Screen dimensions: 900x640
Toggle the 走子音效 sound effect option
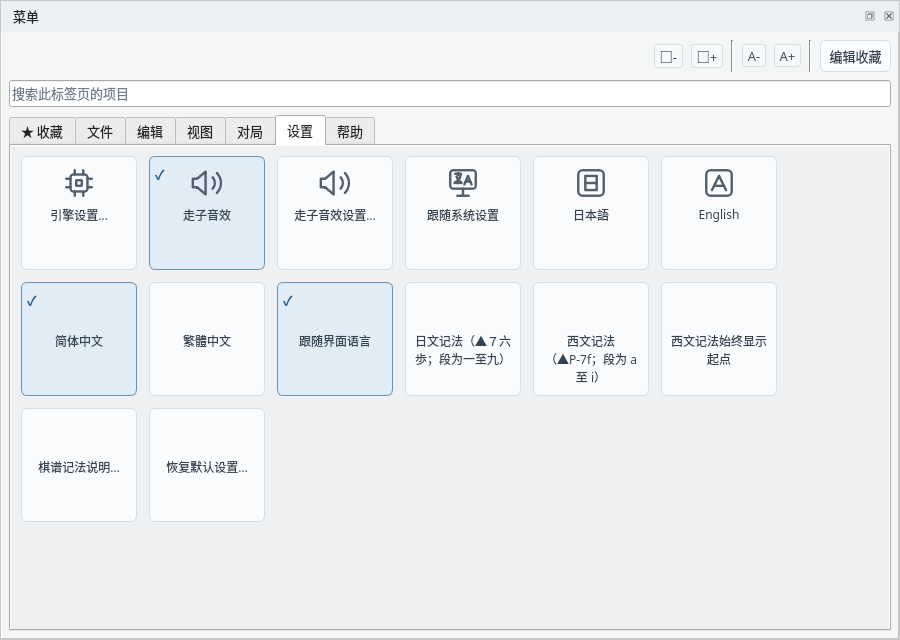tap(207, 213)
